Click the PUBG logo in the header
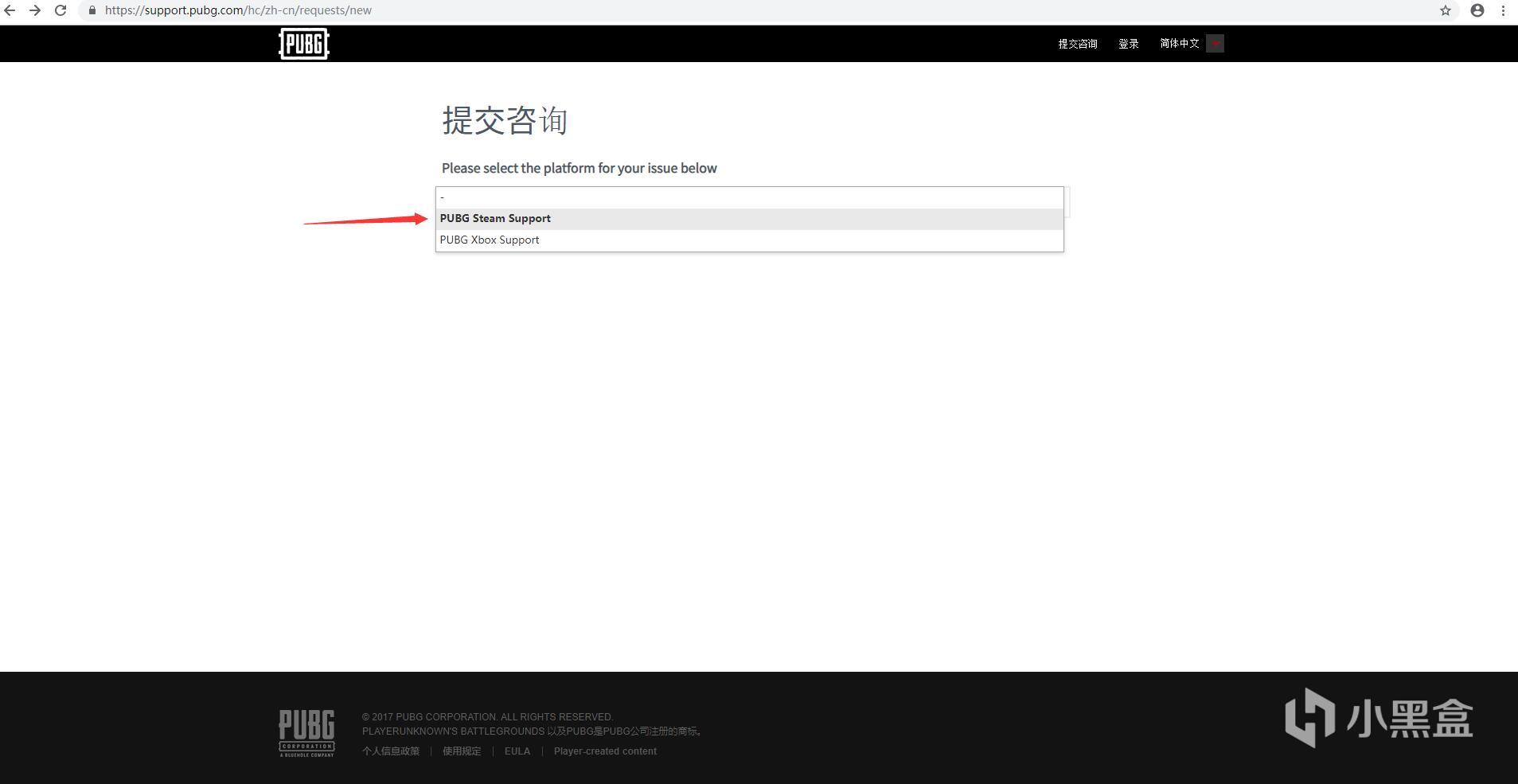 (303, 44)
